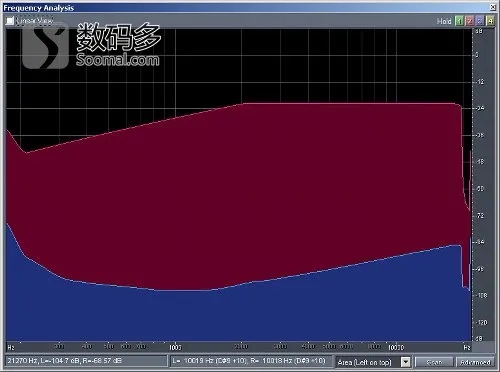The width and height of the screenshot is (500, 372).
Task: Click the cursor readout field showing 21270 Hz
Action: point(86,361)
